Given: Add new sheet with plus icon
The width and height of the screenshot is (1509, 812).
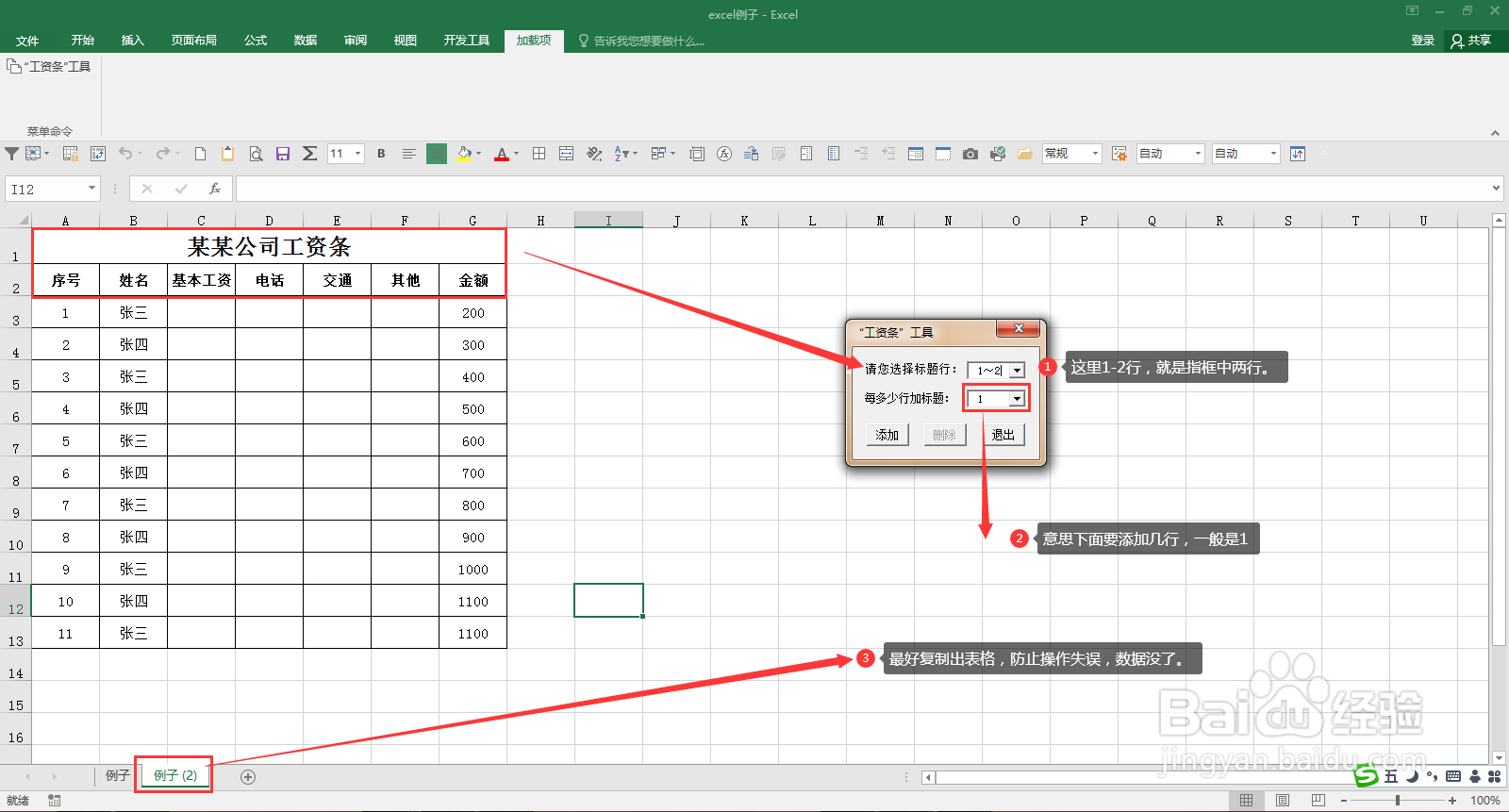Looking at the screenshot, I should (248, 777).
